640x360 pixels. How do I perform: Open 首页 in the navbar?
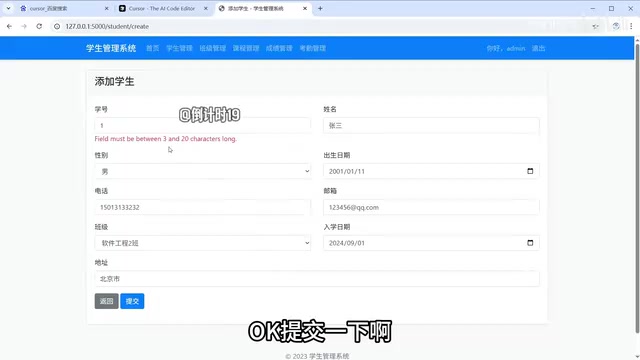tap(153, 48)
